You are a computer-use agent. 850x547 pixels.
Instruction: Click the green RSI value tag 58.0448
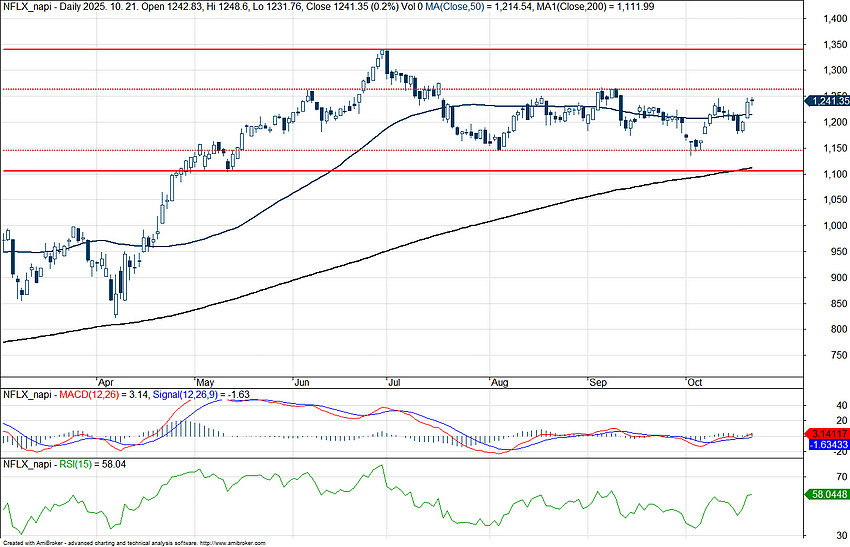point(829,494)
